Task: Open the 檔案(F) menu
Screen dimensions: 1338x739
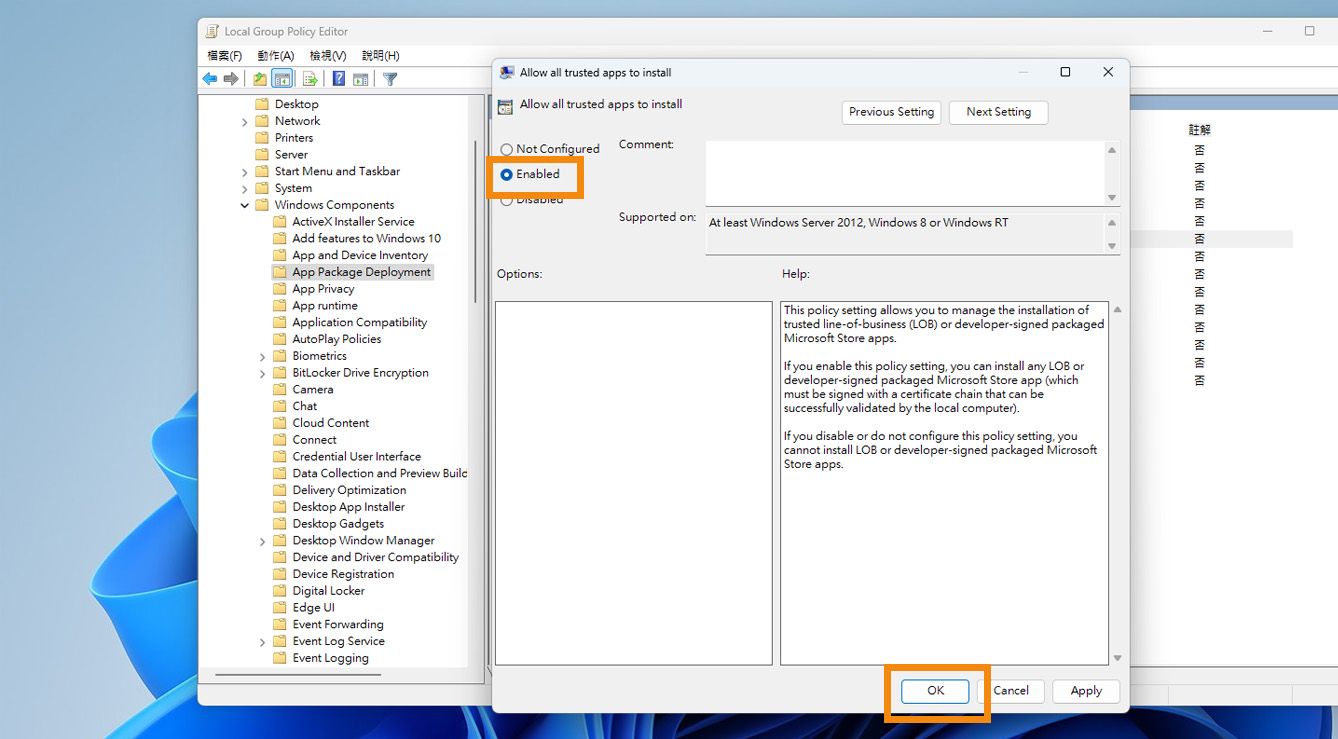Action: [224, 56]
